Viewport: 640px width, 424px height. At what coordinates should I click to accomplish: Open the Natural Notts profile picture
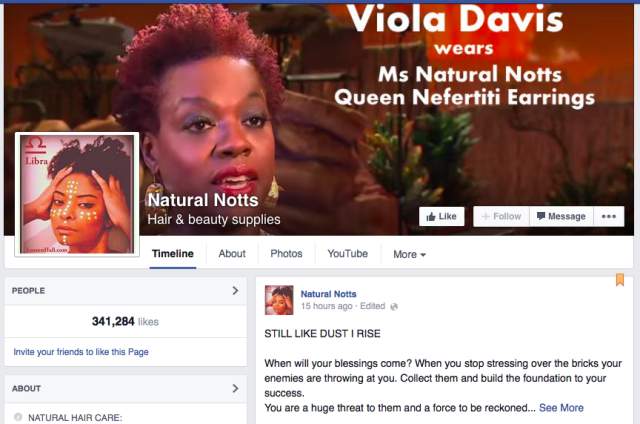(77, 195)
